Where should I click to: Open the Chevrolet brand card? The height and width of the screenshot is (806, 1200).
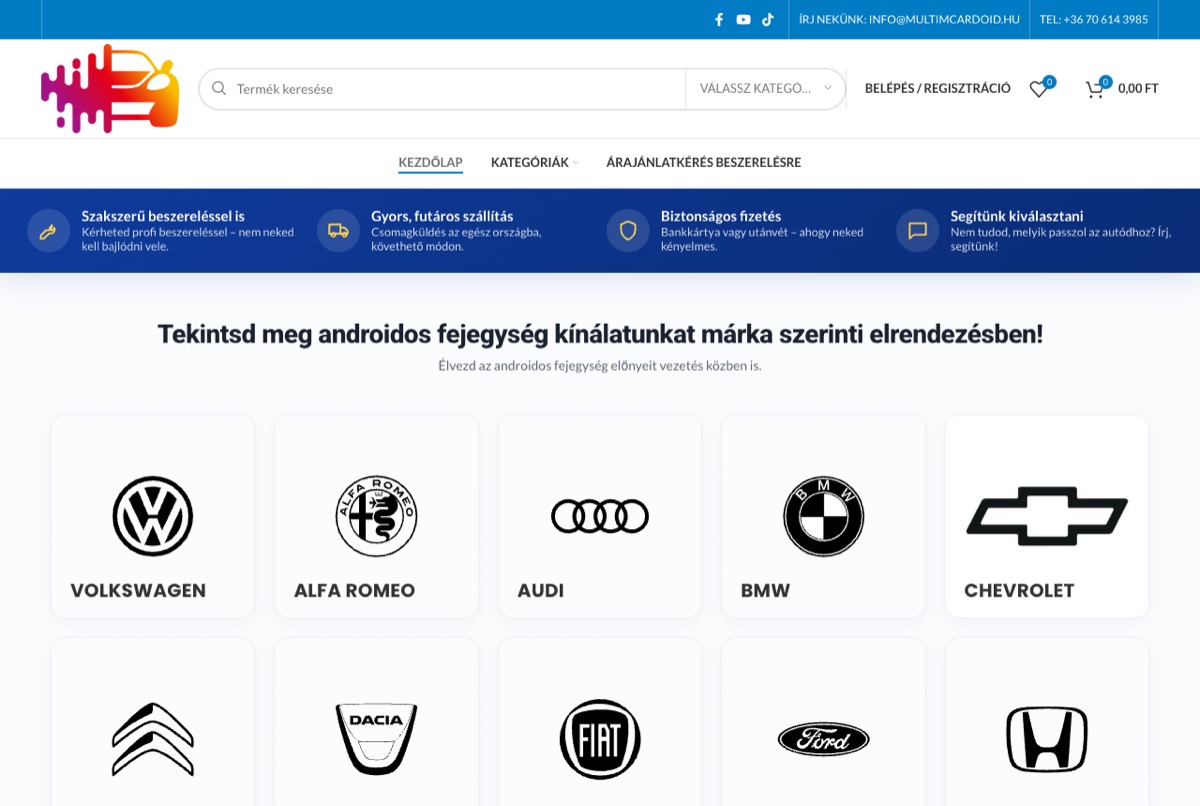[x=1047, y=516]
